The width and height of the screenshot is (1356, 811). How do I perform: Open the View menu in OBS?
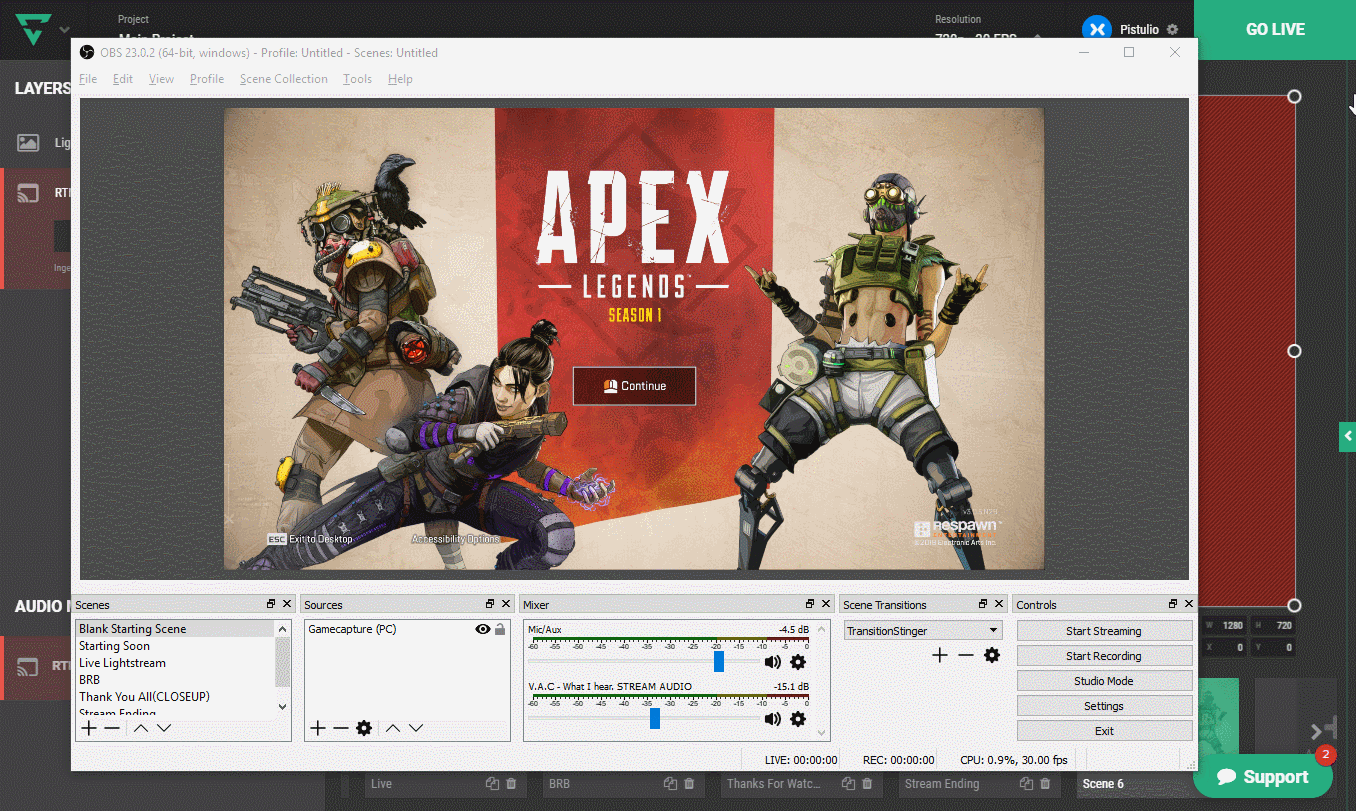point(161,79)
